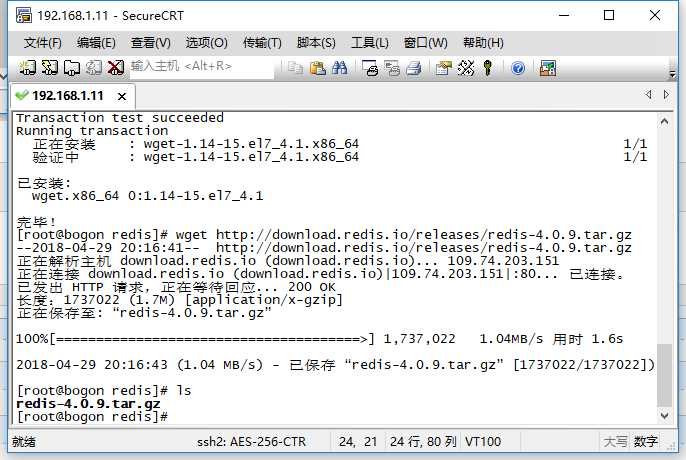Image resolution: width=686 pixels, height=460 pixels.
Task: Open the 工具(L) menu
Action: [x=370, y=43]
